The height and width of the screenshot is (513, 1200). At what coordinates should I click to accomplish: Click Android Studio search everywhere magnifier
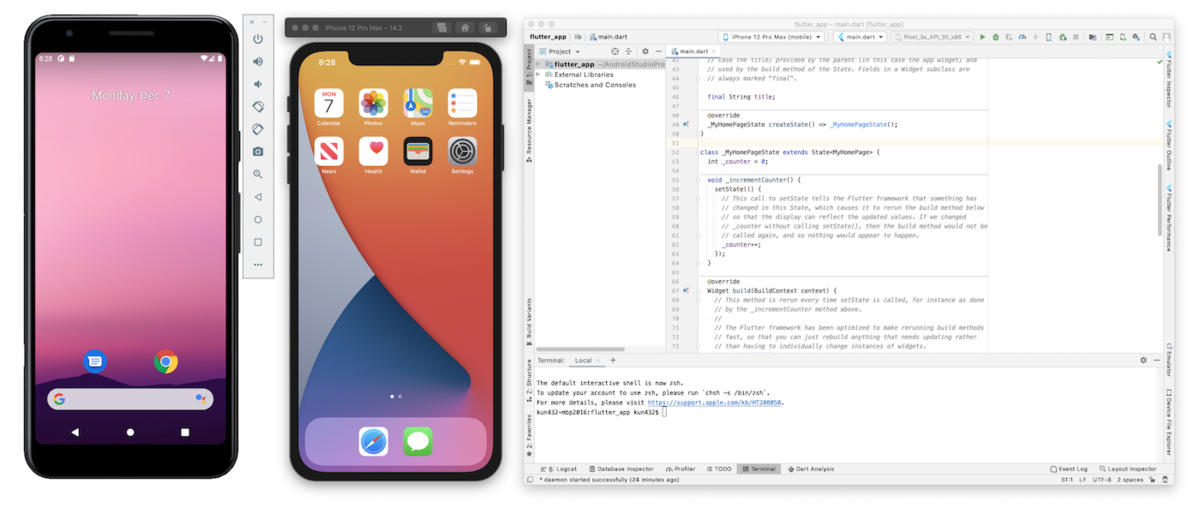(x=1153, y=37)
